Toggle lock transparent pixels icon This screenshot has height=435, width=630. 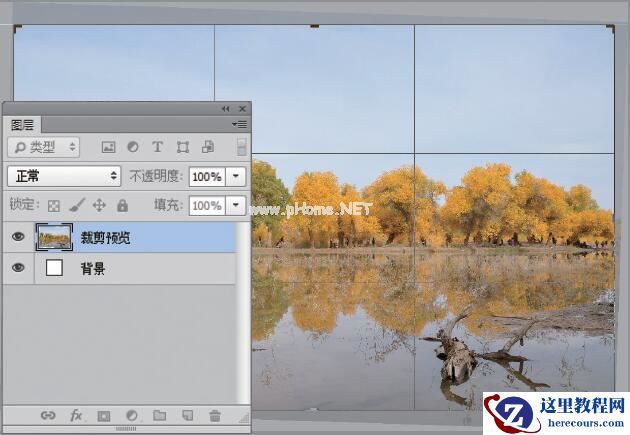click(53, 206)
